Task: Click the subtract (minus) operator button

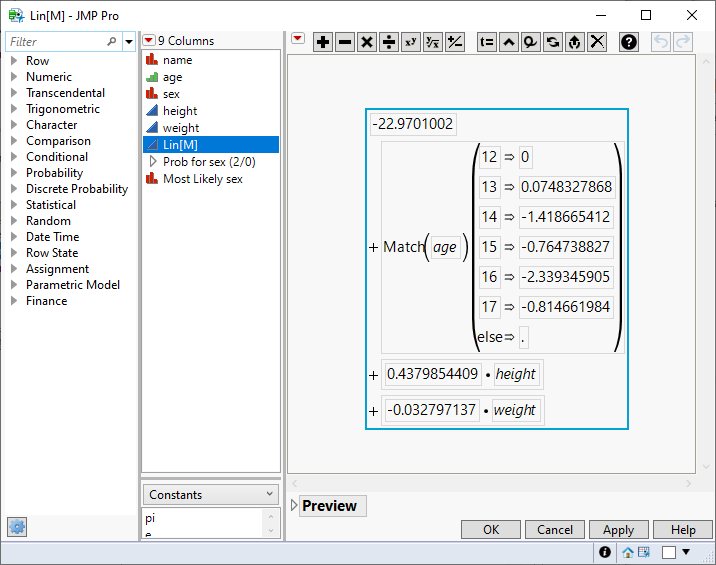Action: [x=345, y=42]
